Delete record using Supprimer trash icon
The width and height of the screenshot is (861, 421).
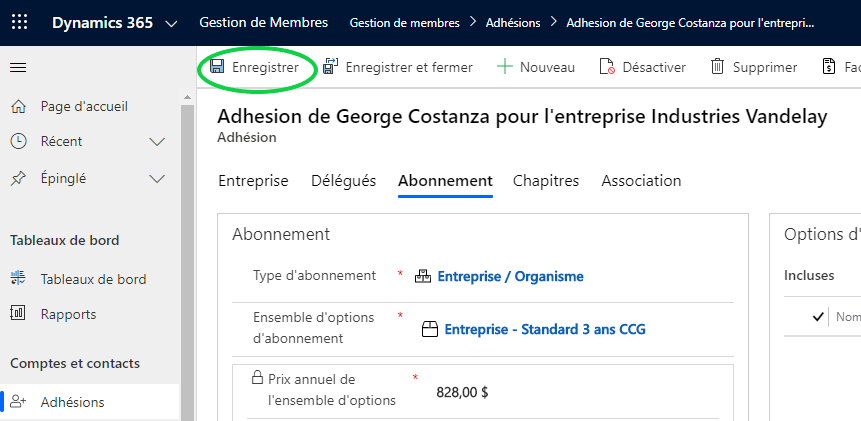point(717,67)
